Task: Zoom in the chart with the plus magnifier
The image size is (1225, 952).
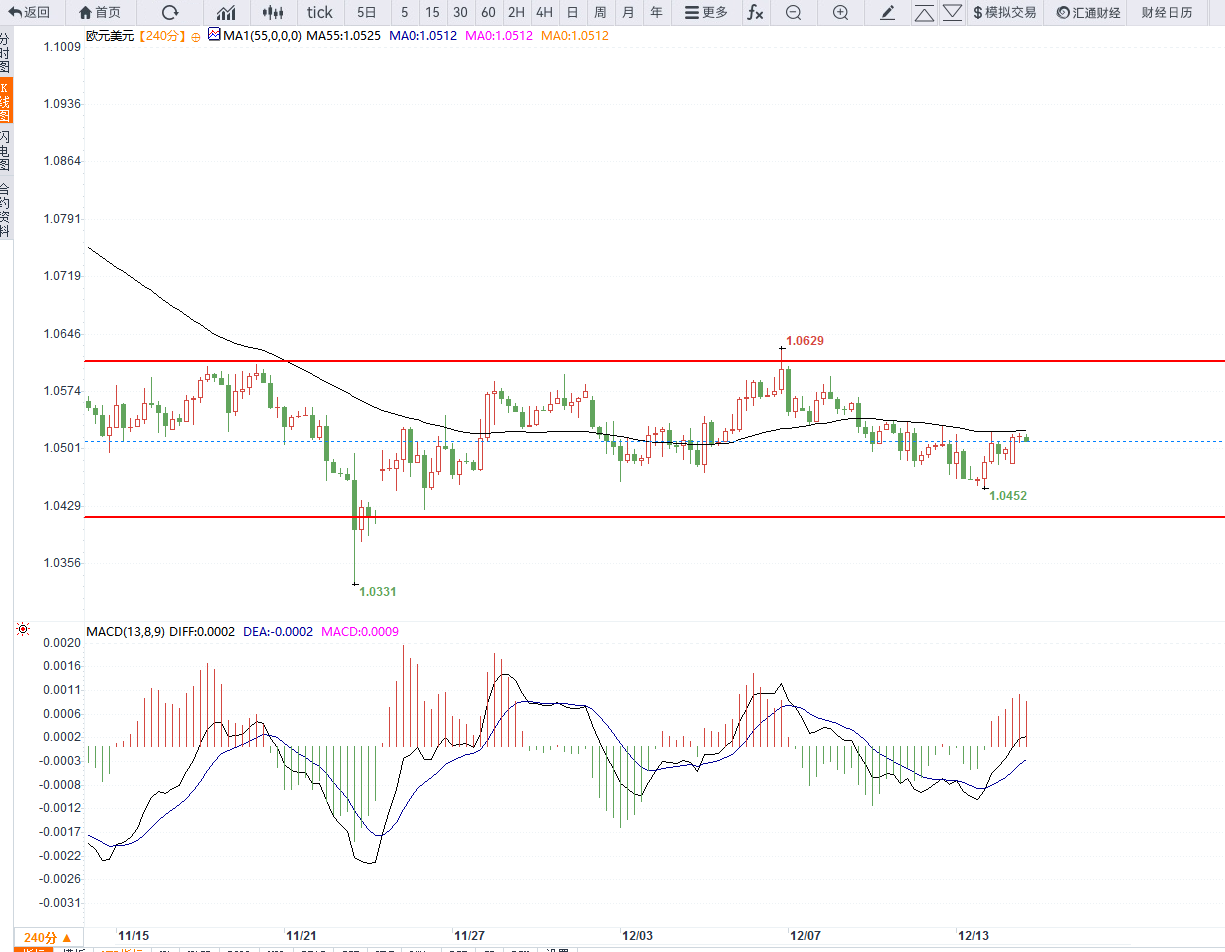Action: pos(841,13)
